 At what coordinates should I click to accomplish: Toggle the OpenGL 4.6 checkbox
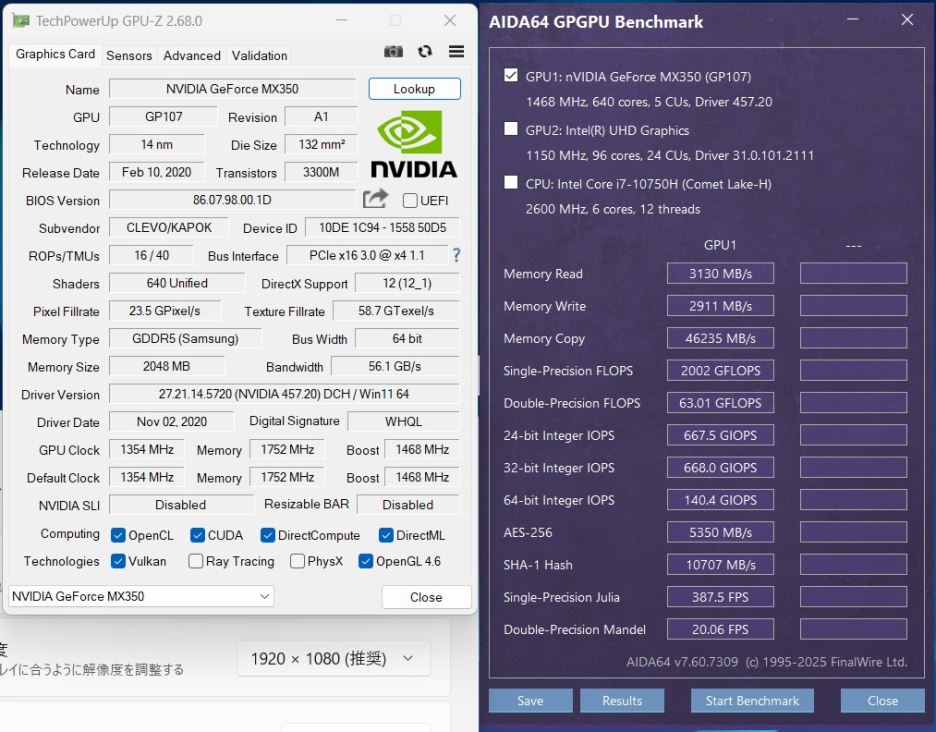click(365, 561)
